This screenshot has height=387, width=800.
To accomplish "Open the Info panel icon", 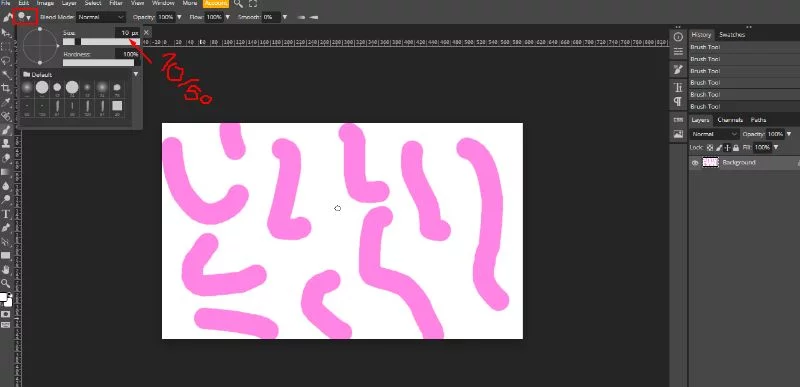I will pos(678,37).
